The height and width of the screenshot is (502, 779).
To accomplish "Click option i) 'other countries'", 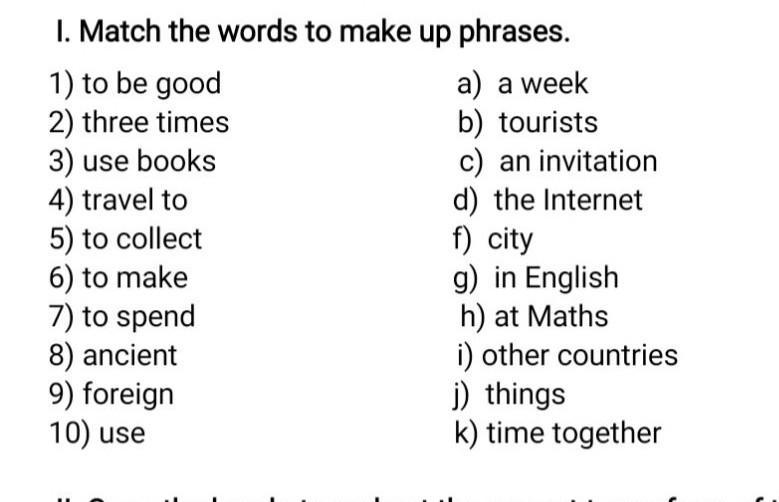I will point(567,355).
